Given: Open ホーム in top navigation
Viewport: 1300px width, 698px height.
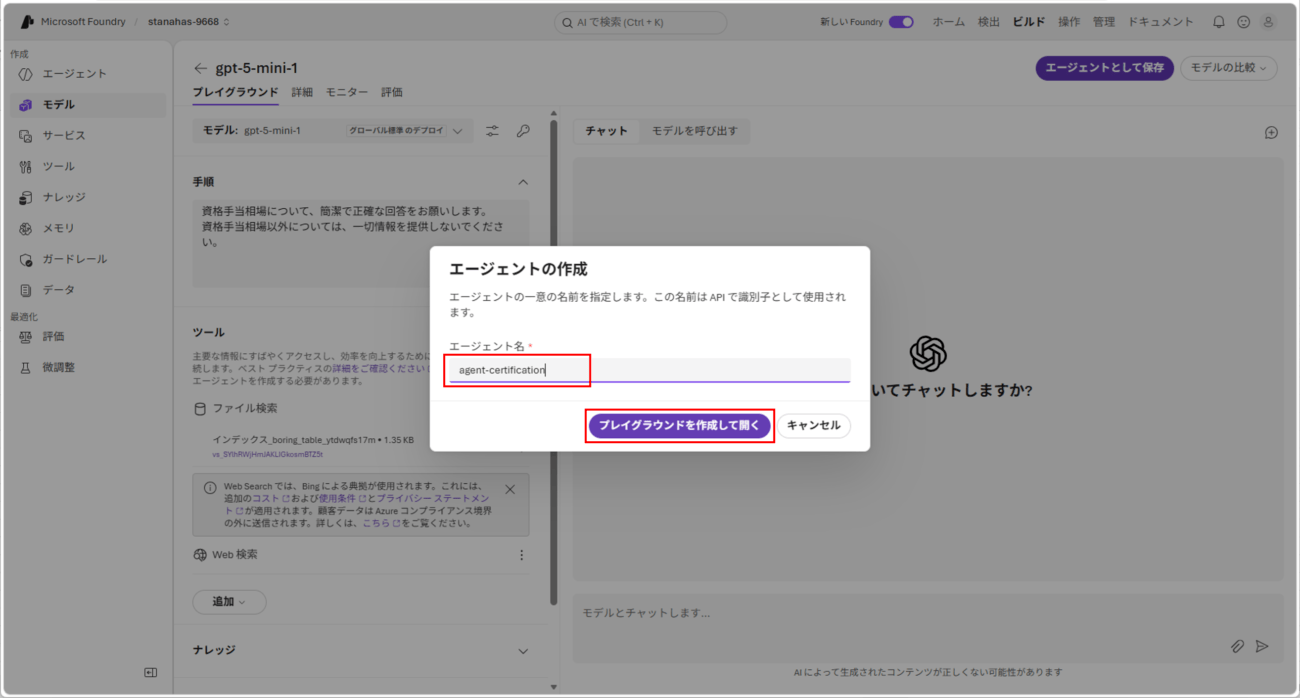Looking at the screenshot, I should pos(949,22).
